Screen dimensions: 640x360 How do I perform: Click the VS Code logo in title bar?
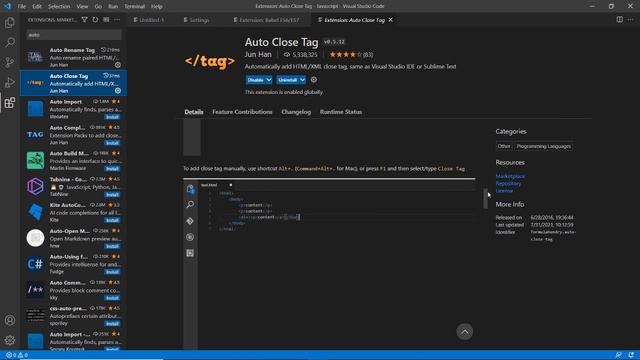tap(7, 6)
